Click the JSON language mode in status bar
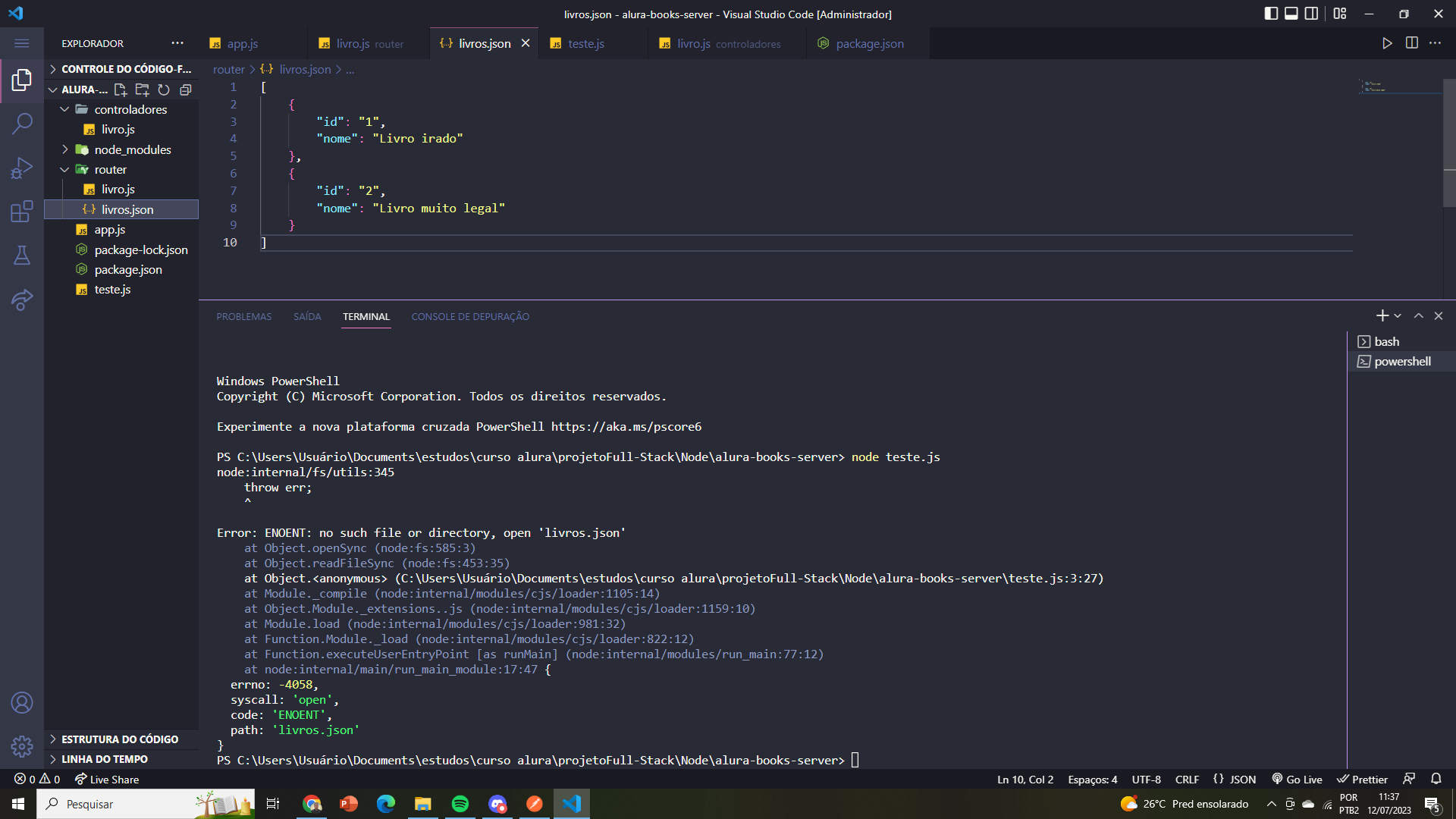The height and width of the screenshot is (819, 1456). tap(1244, 780)
